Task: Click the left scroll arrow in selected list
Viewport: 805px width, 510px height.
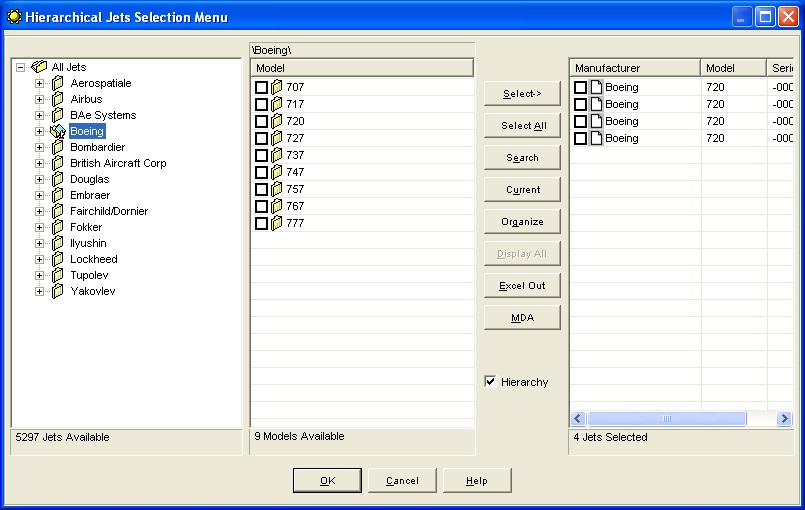Action: coord(578,419)
